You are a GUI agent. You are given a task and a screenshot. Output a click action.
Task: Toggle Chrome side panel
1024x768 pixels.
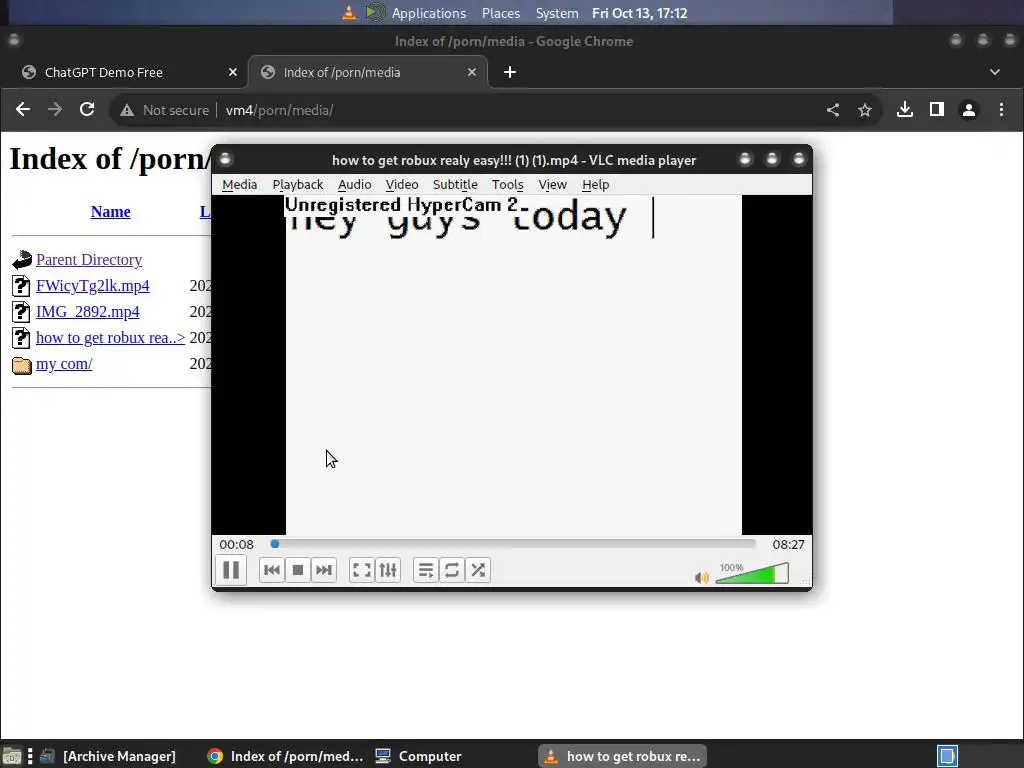coord(936,110)
